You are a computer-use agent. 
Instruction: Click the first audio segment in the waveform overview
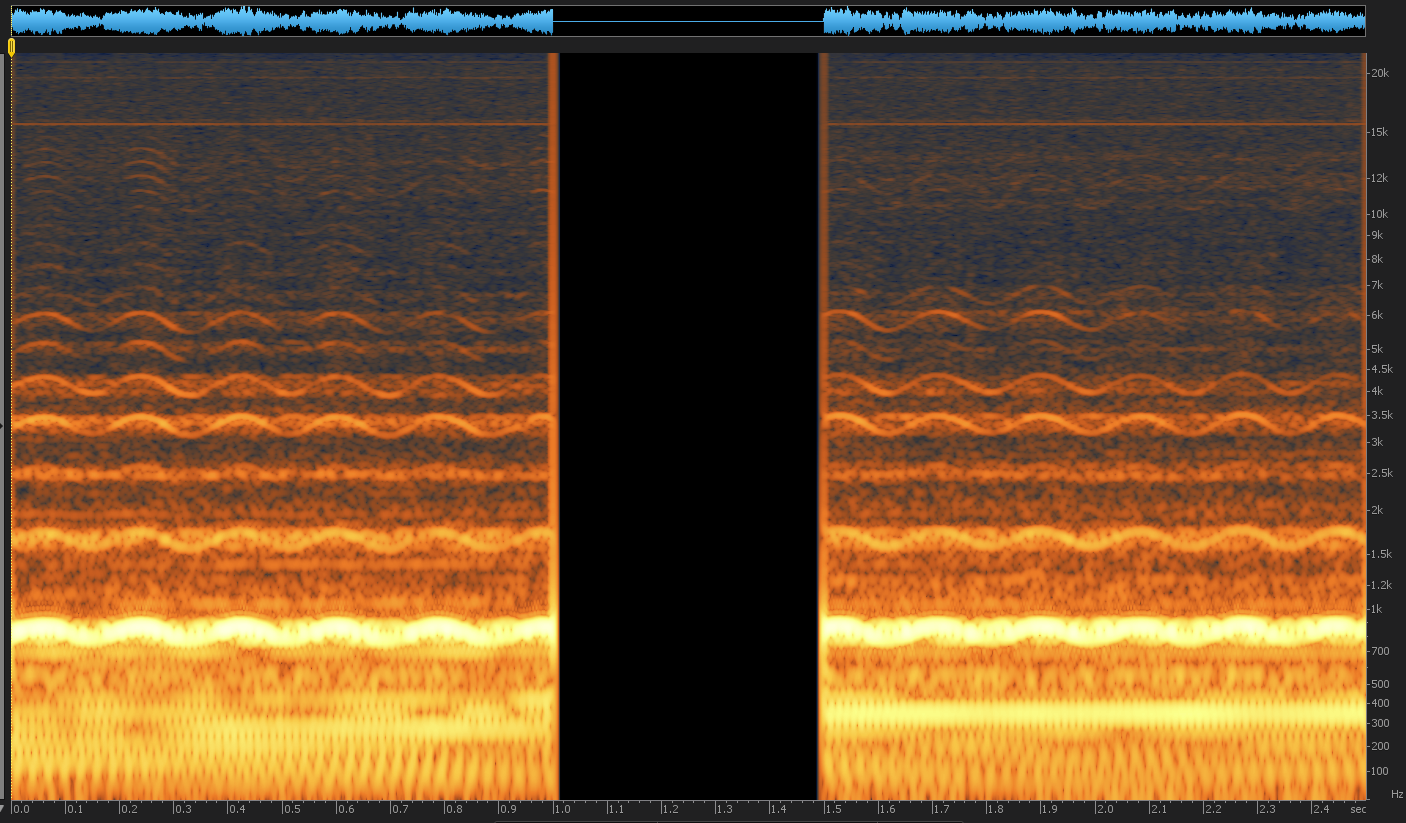282,21
